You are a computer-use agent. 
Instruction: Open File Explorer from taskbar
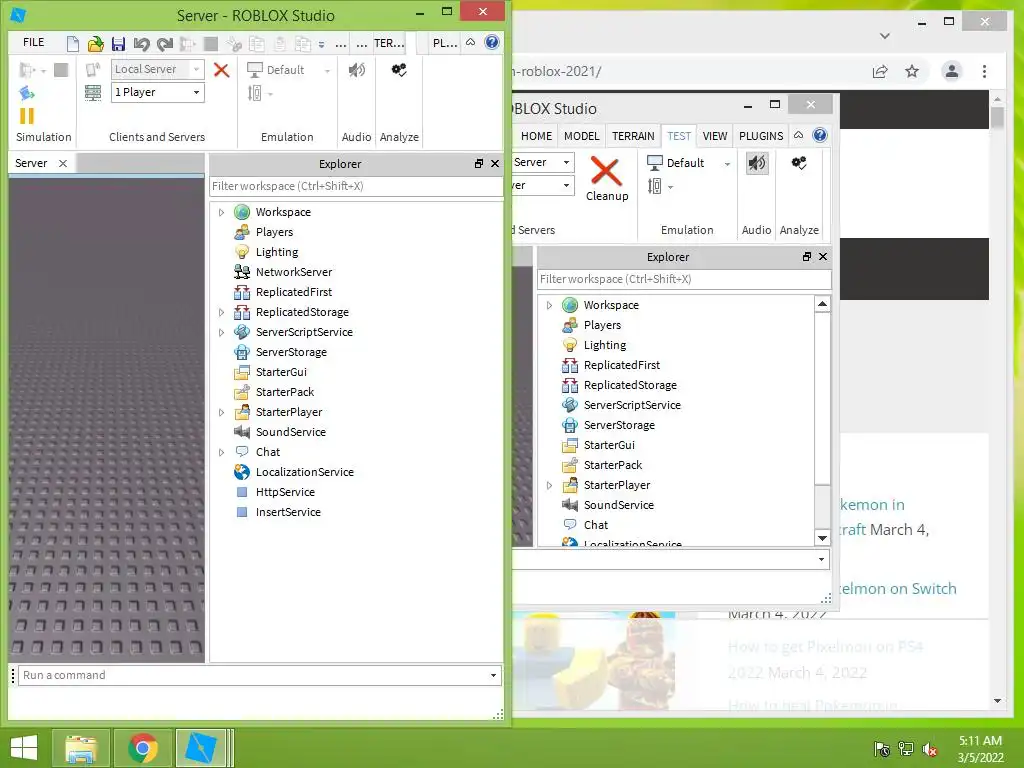click(80, 748)
